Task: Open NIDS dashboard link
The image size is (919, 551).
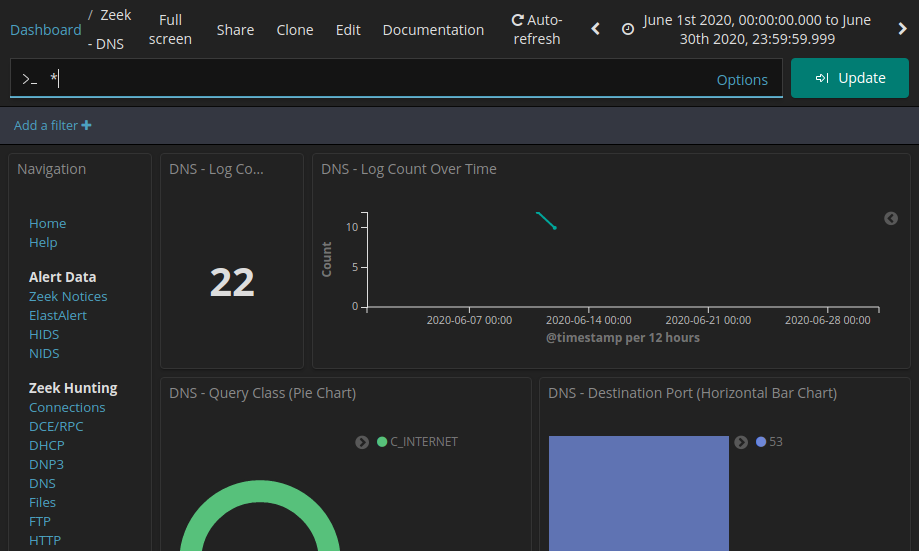Action: 44,353
